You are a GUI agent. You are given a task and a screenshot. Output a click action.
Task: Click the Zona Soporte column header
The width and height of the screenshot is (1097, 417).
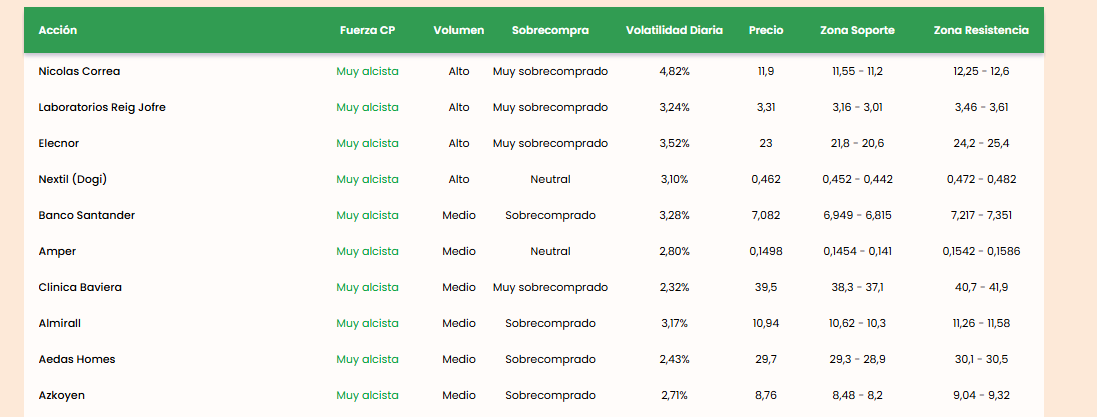point(857,30)
